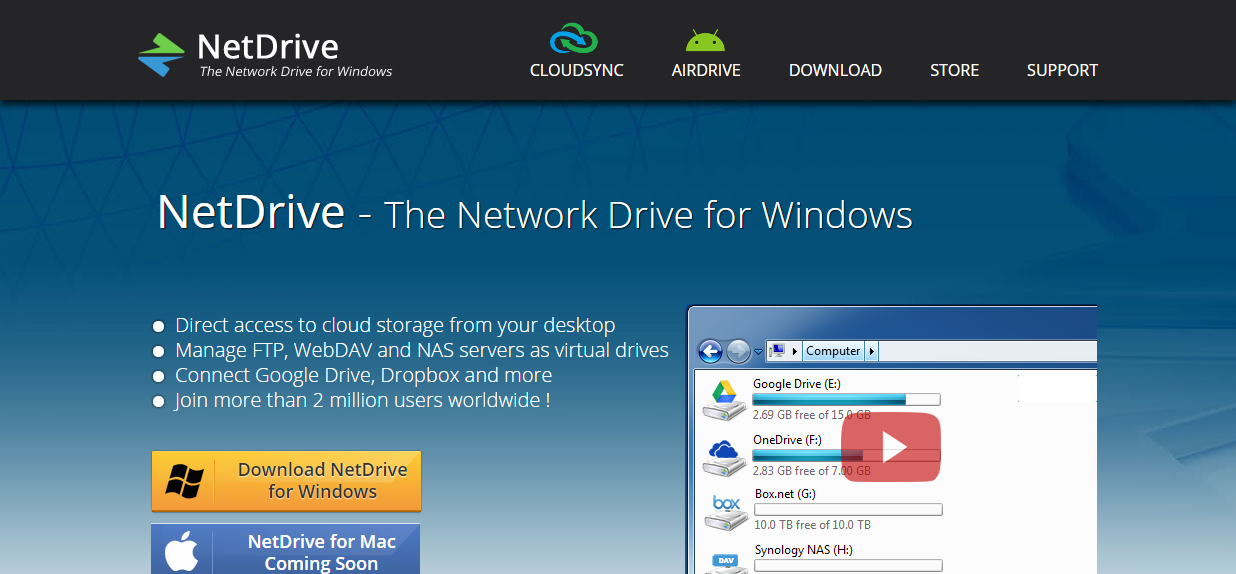Click the CloudSync cloud icon

tap(574, 39)
